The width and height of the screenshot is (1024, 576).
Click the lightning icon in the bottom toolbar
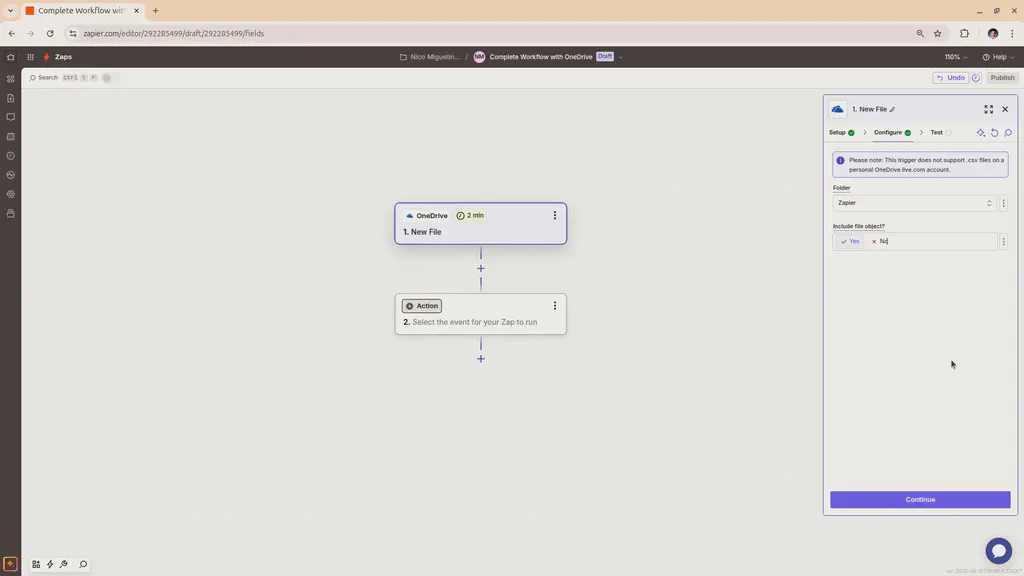(x=49, y=563)
